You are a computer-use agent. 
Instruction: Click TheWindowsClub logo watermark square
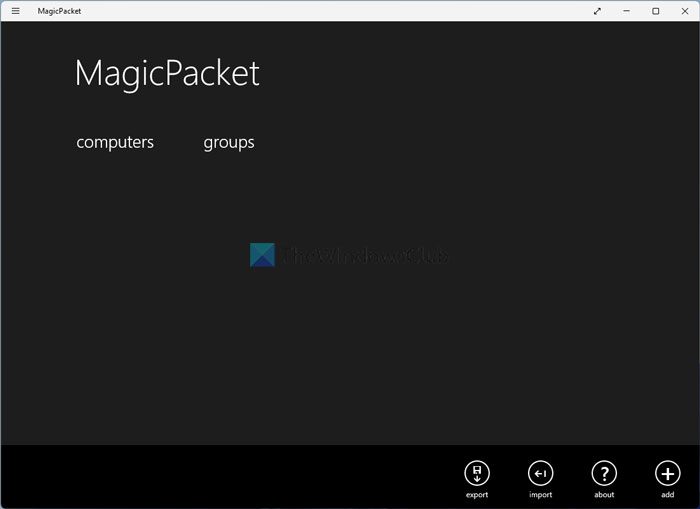pyautogui.click(x=262, y=255)
